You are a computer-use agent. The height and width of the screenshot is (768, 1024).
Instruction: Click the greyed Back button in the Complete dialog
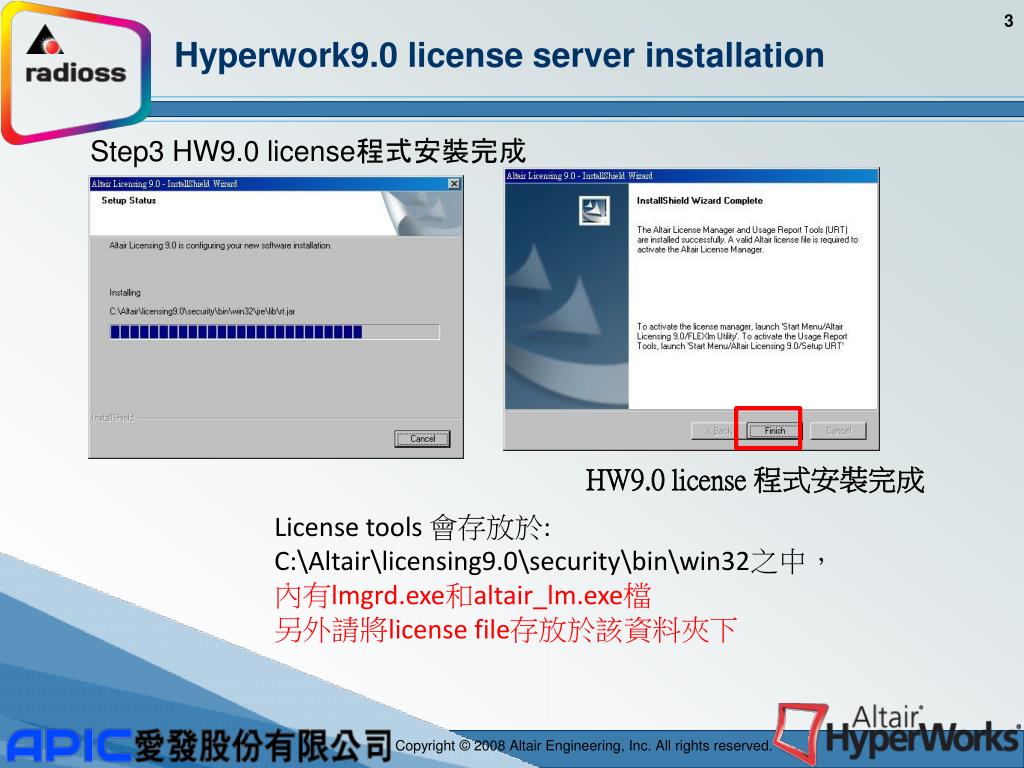click(718, 430)
